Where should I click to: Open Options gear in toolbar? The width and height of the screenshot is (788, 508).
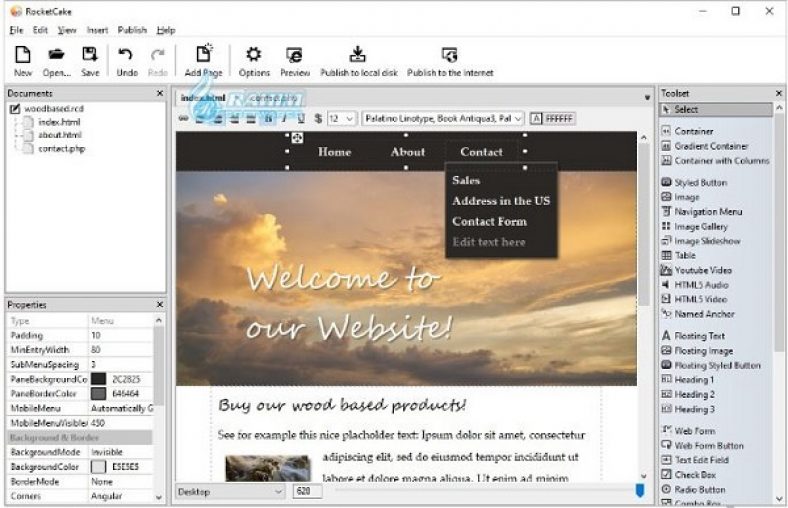(x=254, y=61)
